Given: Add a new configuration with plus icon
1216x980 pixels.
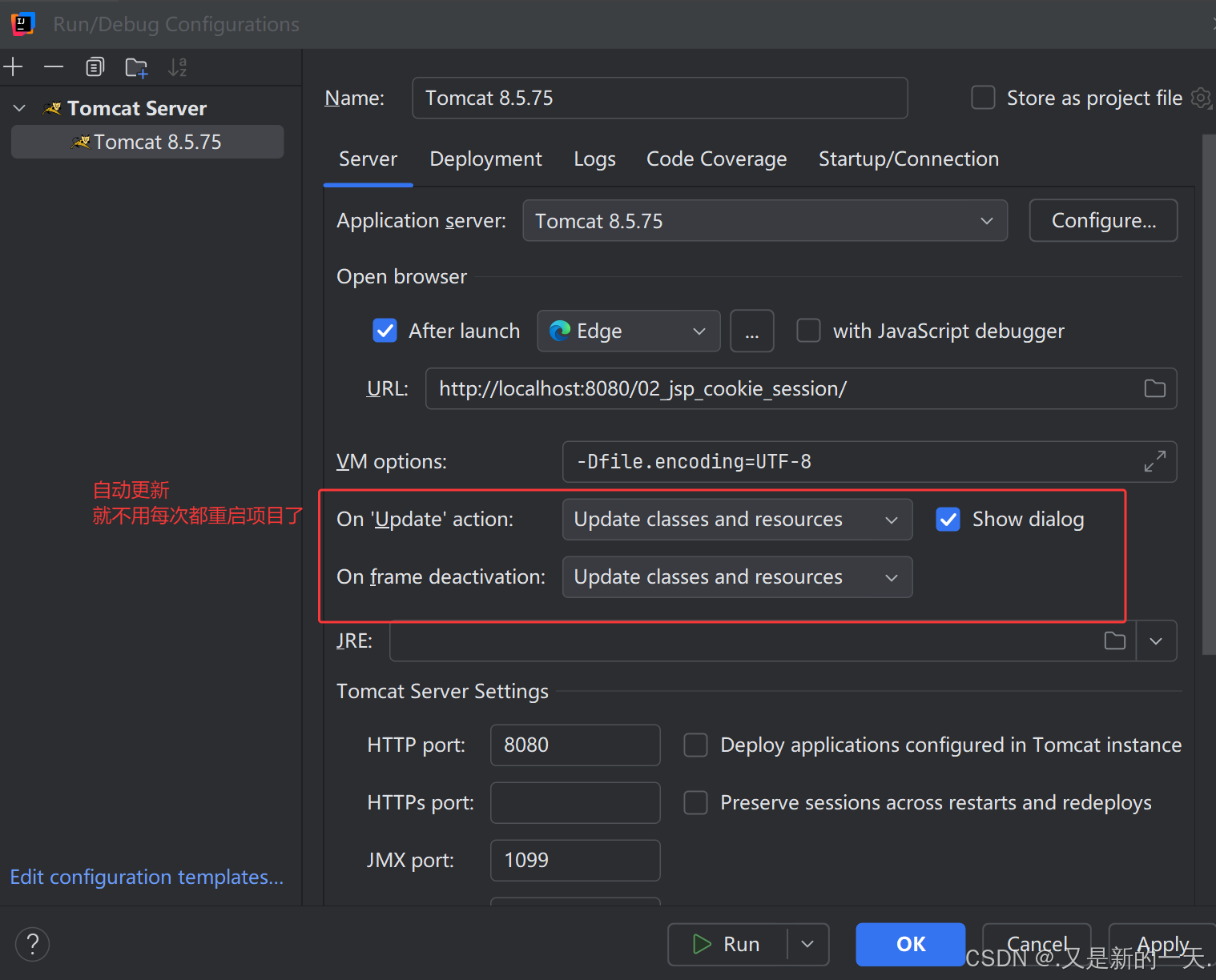Looking at the screenshot, I should [14, 67].
